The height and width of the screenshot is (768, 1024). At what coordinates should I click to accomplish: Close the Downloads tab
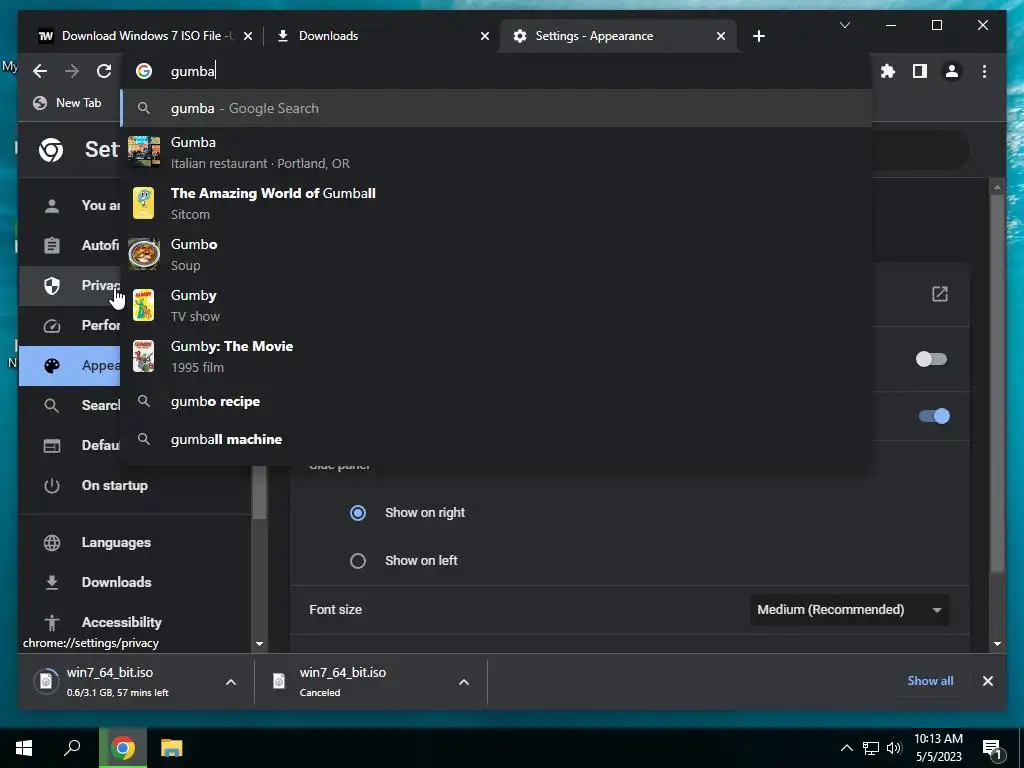coord(485,36)
